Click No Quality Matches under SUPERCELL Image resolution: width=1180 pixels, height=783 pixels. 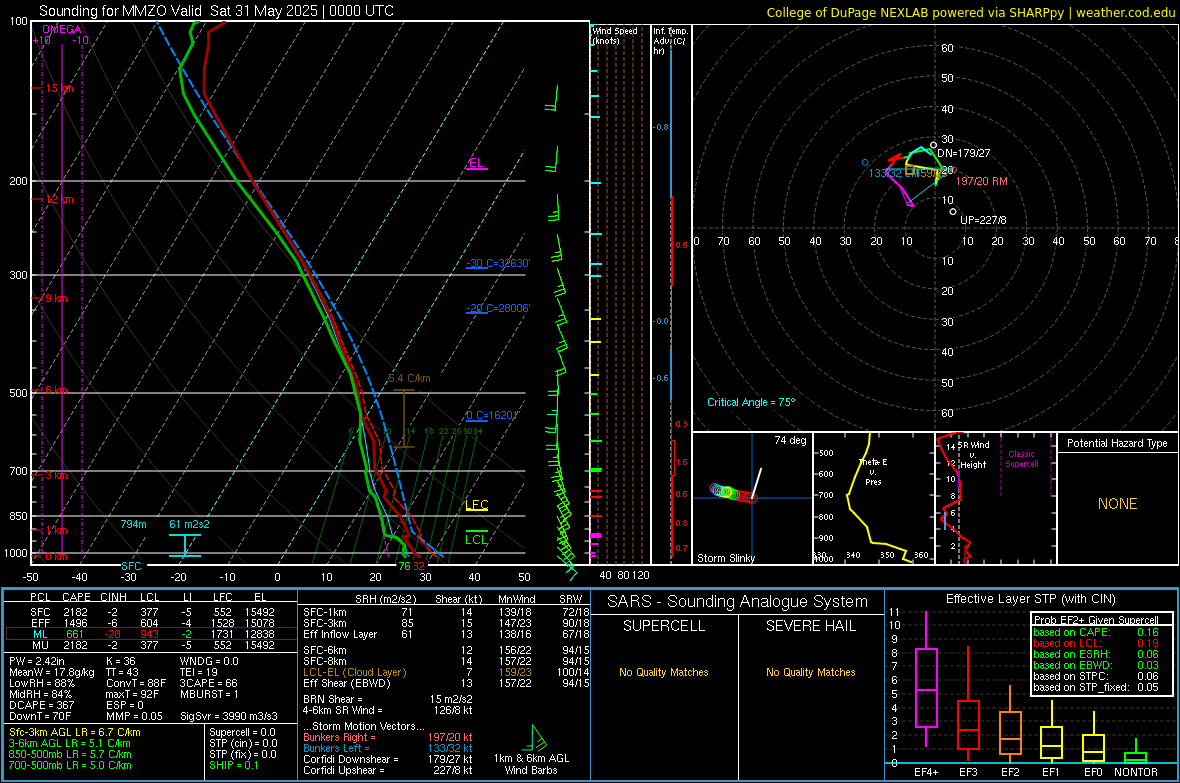664,672
